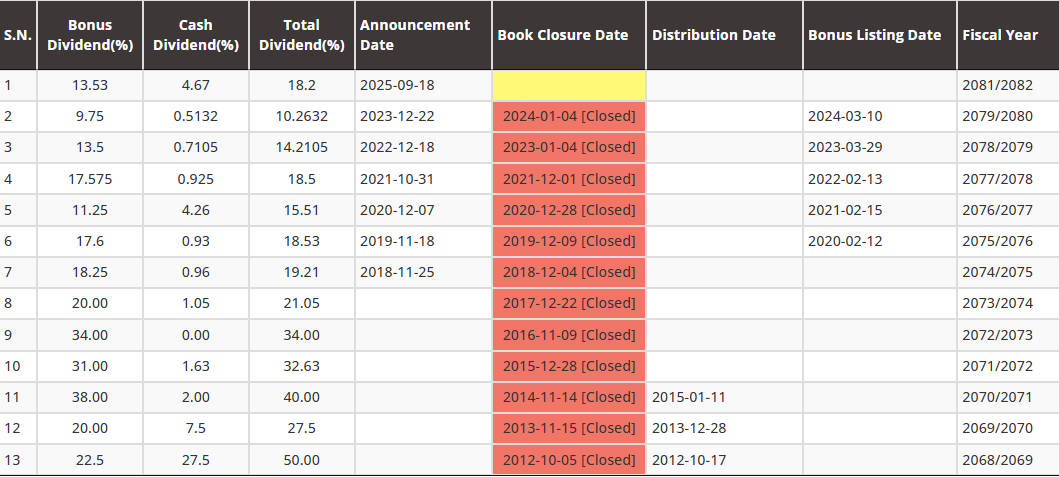Image resolution: width=1059 pixels, height=477 pixels.
Task: Click cash dividend value 27.5
Action: pyautogui.click(x=196, y=460)
